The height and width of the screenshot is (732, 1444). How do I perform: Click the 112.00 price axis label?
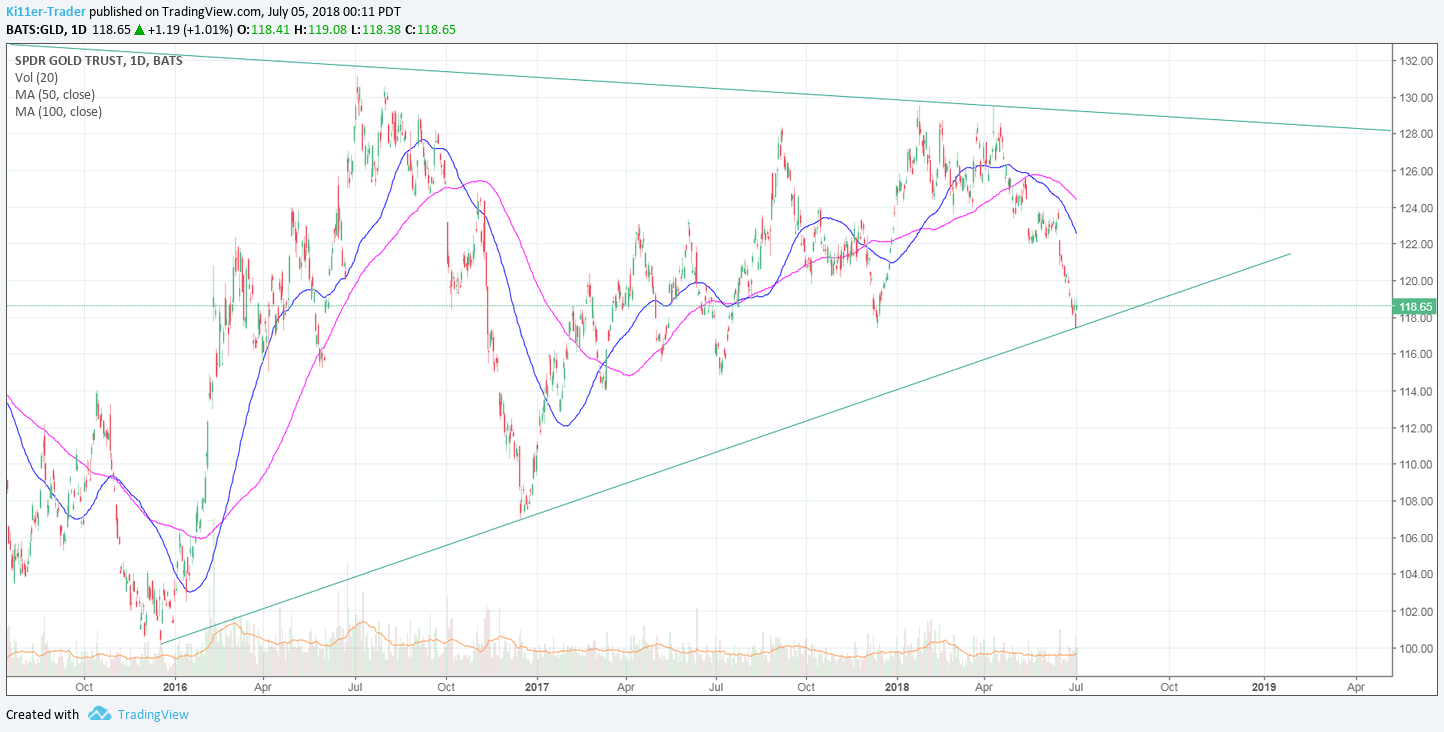coord(1416,428)
